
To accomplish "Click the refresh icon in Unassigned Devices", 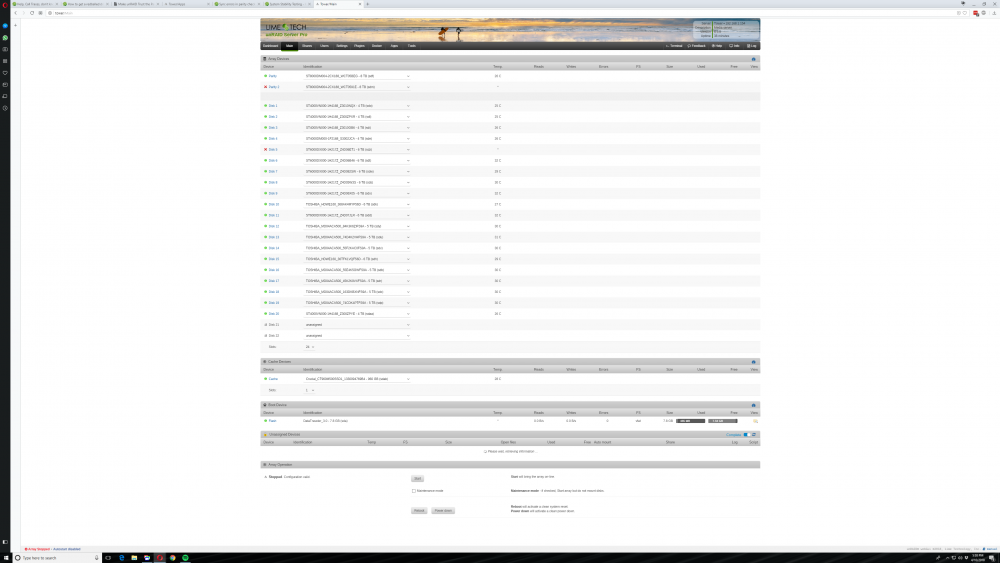I will coord(754,435).
